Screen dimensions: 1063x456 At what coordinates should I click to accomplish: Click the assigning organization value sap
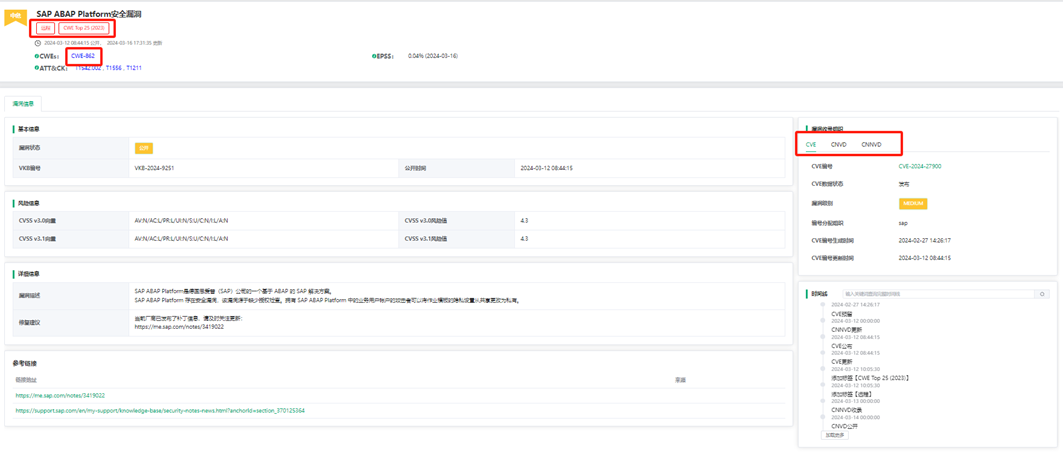click(903, 222)
